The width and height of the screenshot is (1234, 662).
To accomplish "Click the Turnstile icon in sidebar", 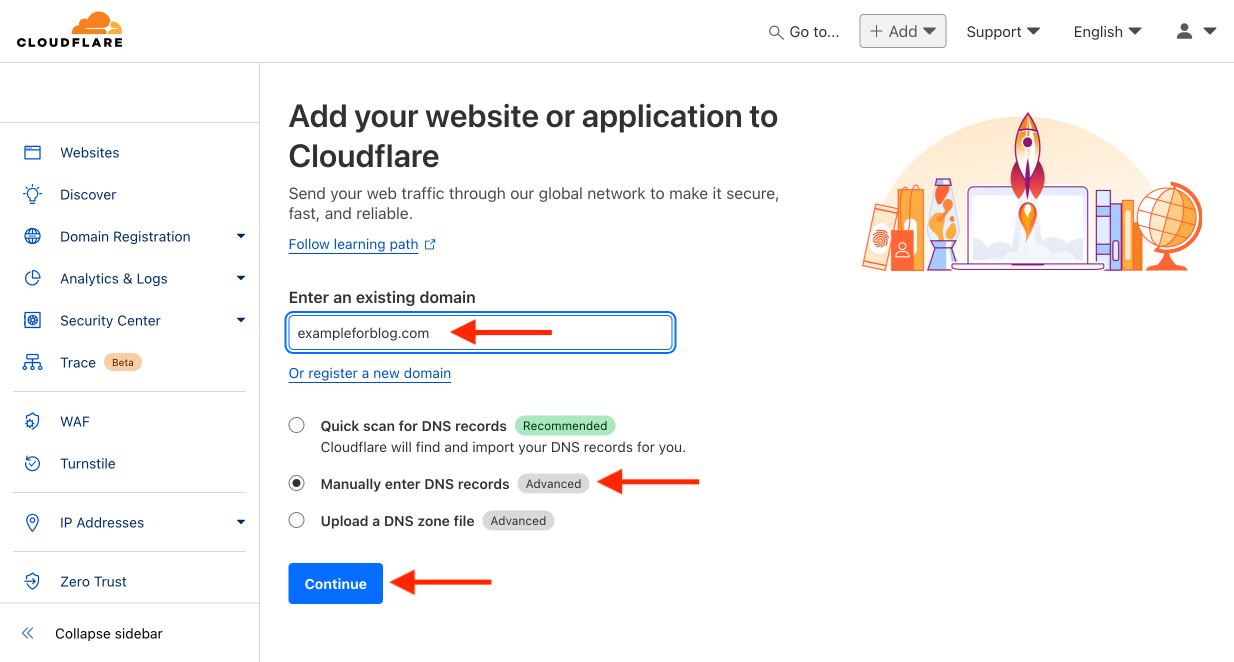I will pos(33,464).
